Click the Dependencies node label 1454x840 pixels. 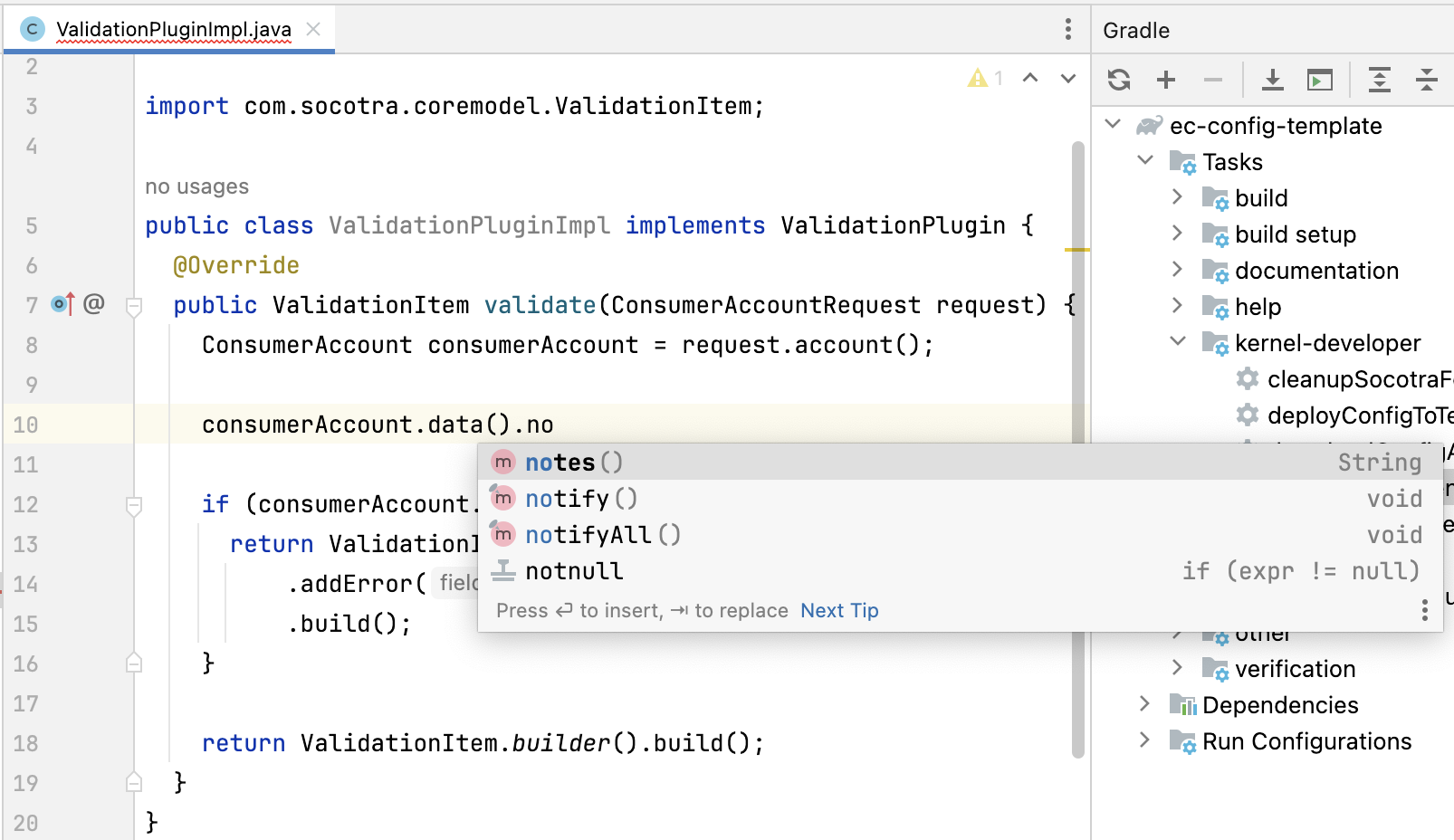[x=1280, y=705]
